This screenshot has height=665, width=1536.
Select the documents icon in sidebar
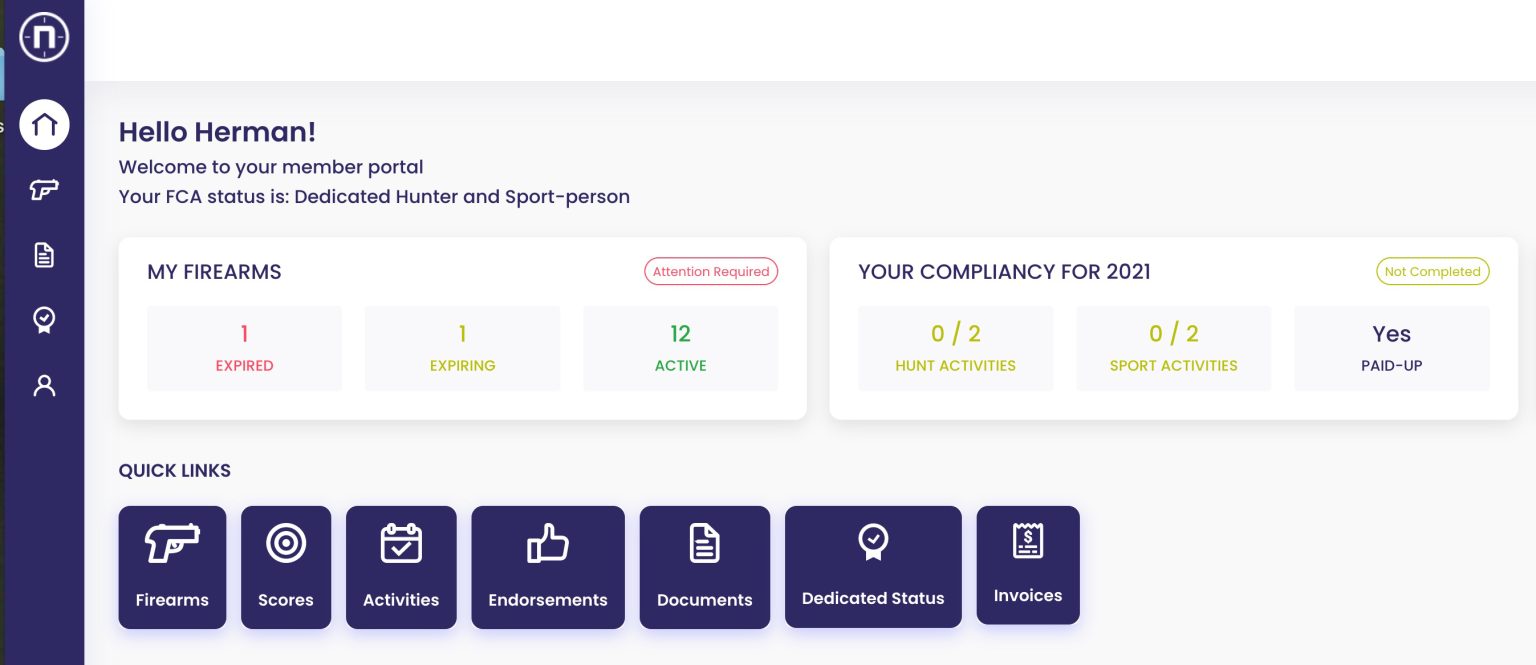click(x=44, y=255)
